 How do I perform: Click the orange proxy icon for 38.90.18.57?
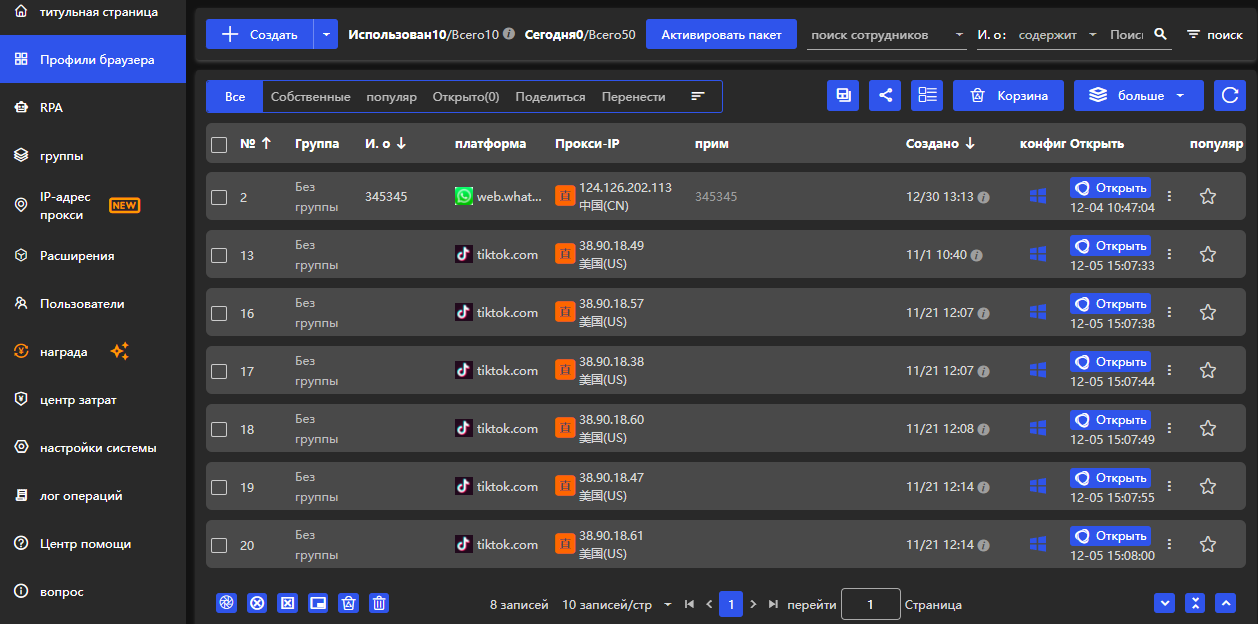tap(565, 312)
